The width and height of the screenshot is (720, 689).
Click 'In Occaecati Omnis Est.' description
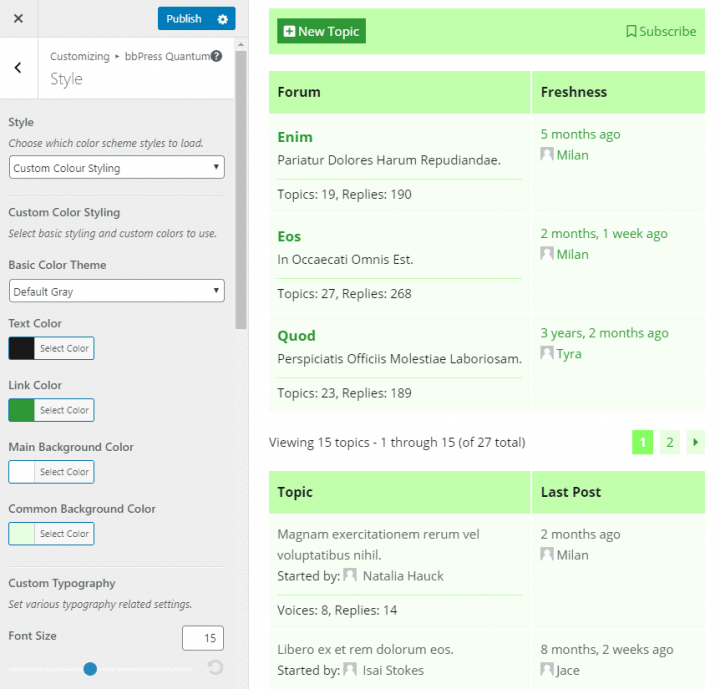pos(345,260)
